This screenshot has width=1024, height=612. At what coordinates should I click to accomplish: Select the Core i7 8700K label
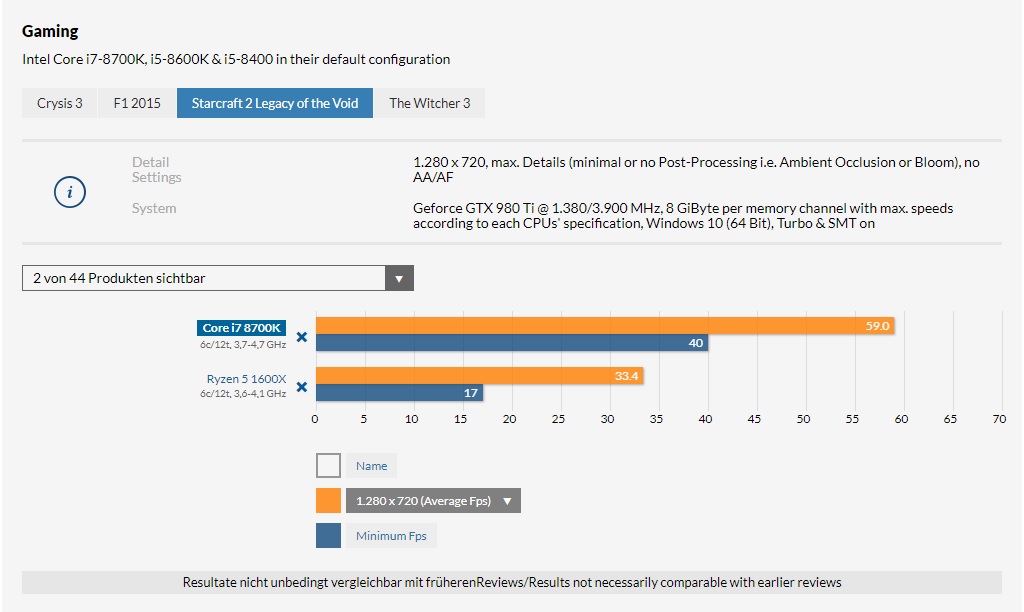(x=242, y=328)
